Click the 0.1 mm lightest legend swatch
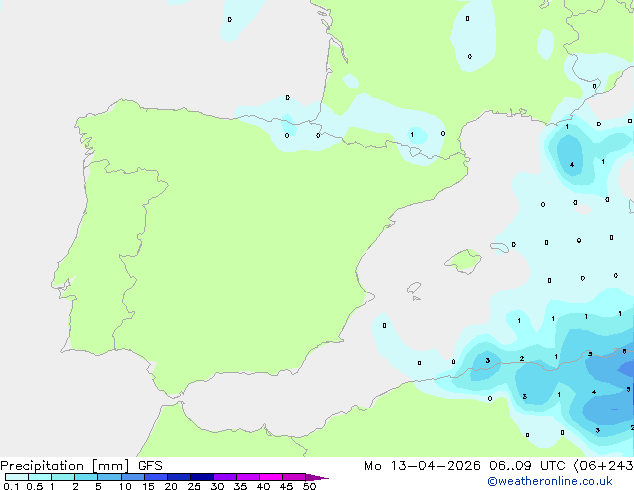Viewport: 634px width, 490px height. point(17,477)
